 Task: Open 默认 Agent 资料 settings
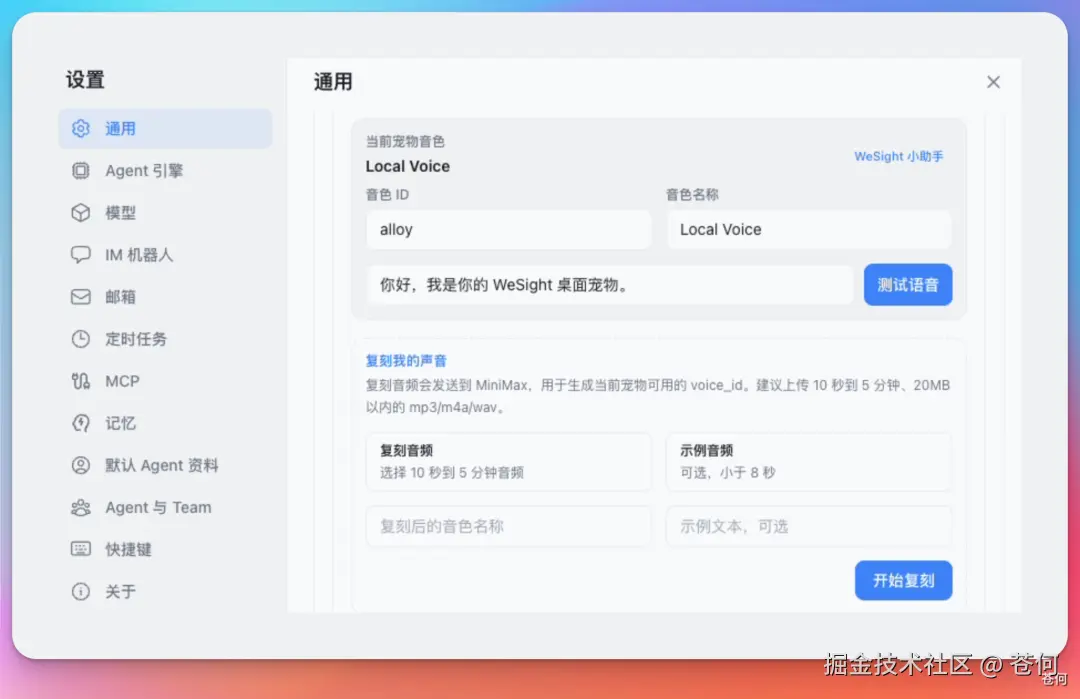coord(161,466)
